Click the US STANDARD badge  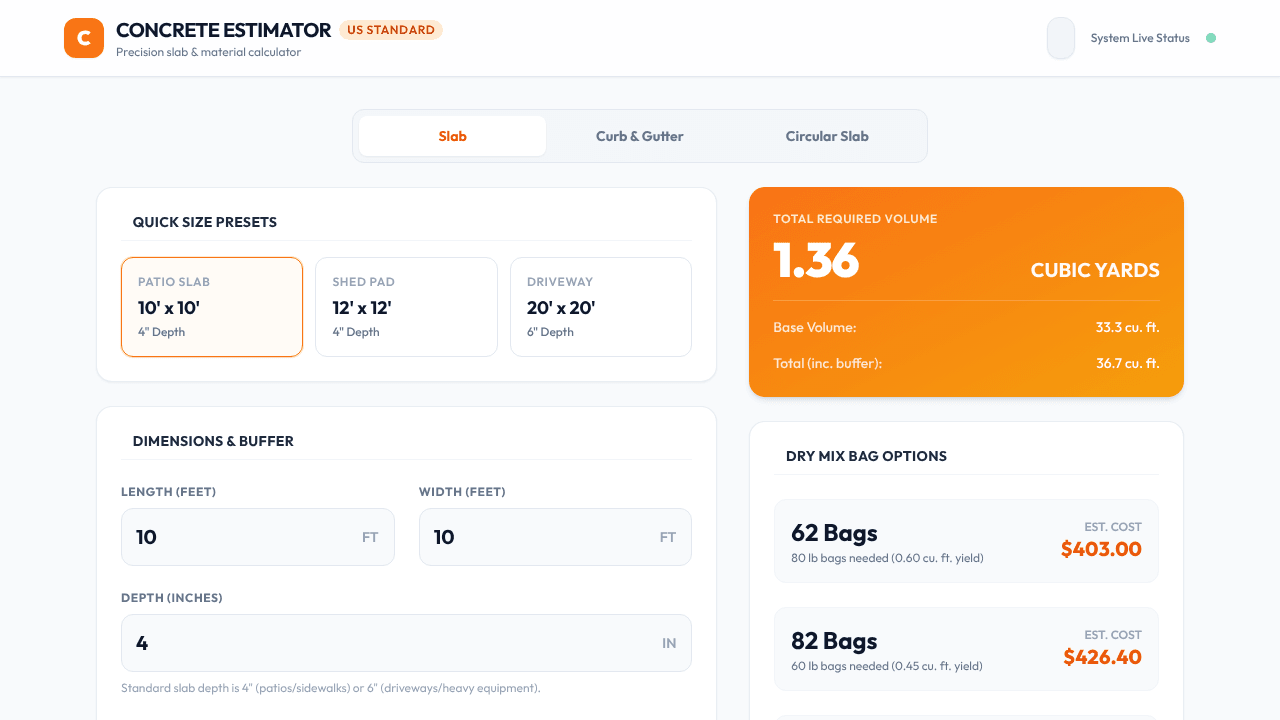391,30
